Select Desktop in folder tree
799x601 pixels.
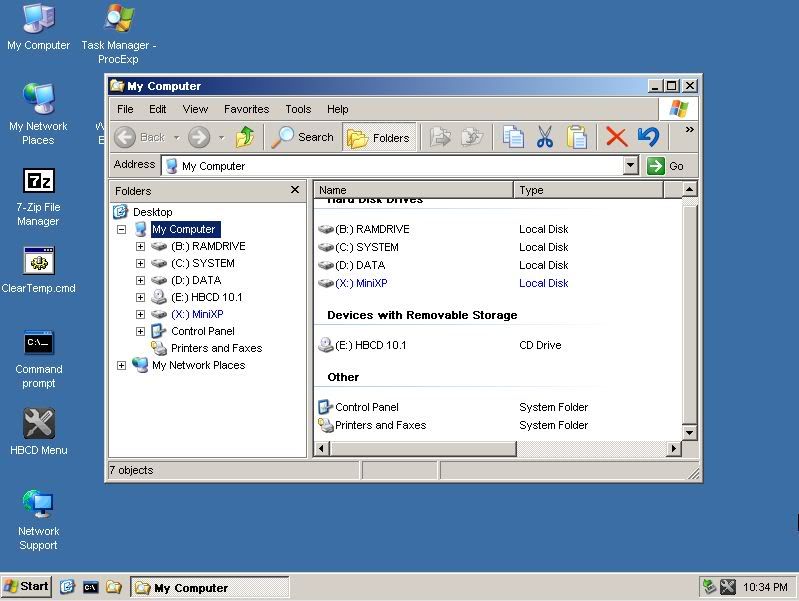tap(152, 212)
